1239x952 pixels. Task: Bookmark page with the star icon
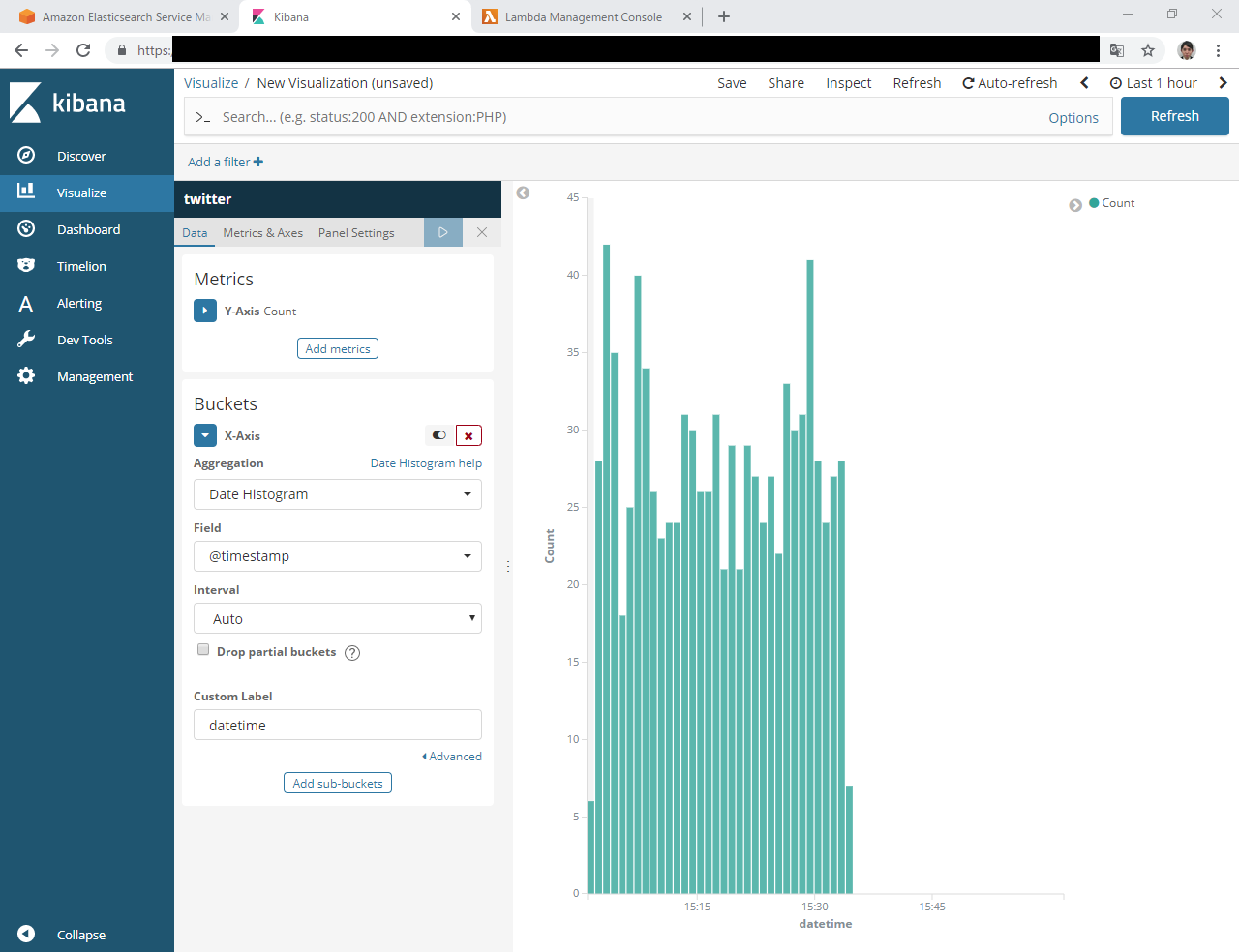(x=1148, y=50)
